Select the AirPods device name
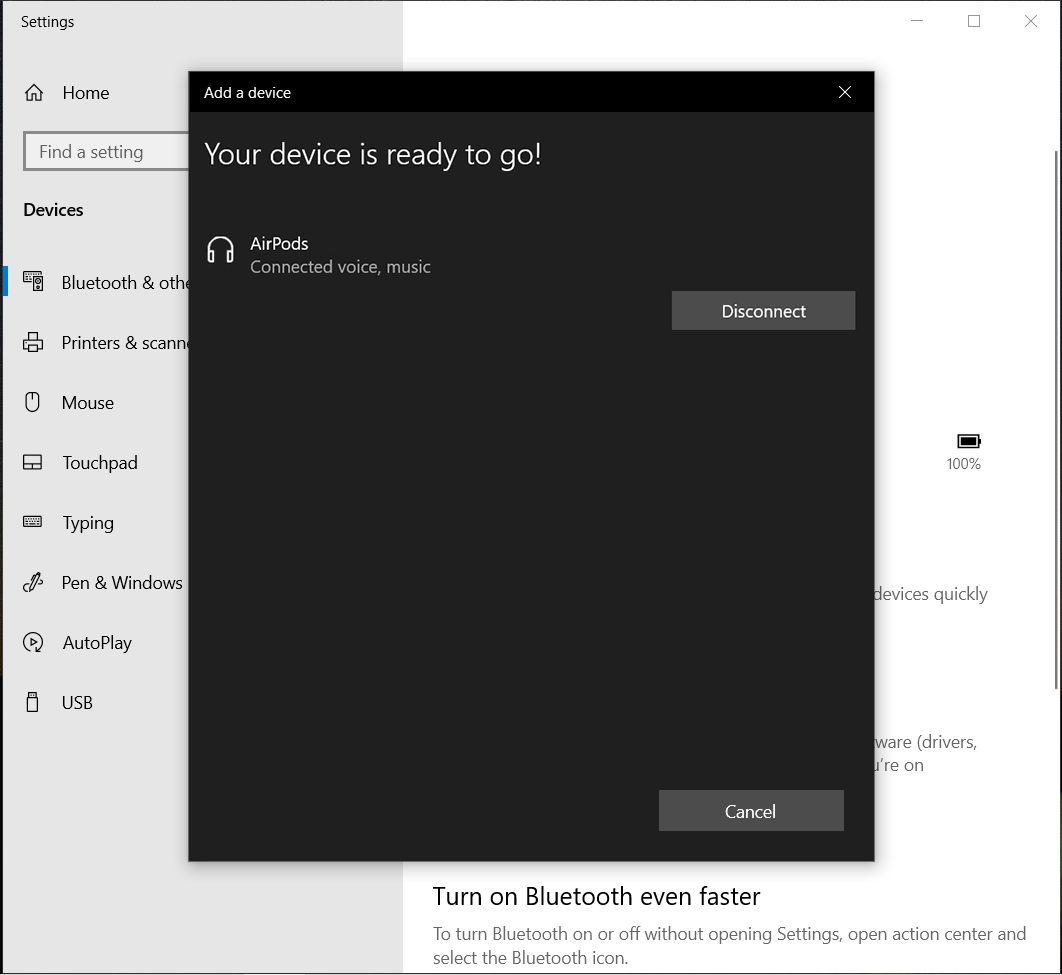The image size is (1062, 975). (x=279, y=243)
